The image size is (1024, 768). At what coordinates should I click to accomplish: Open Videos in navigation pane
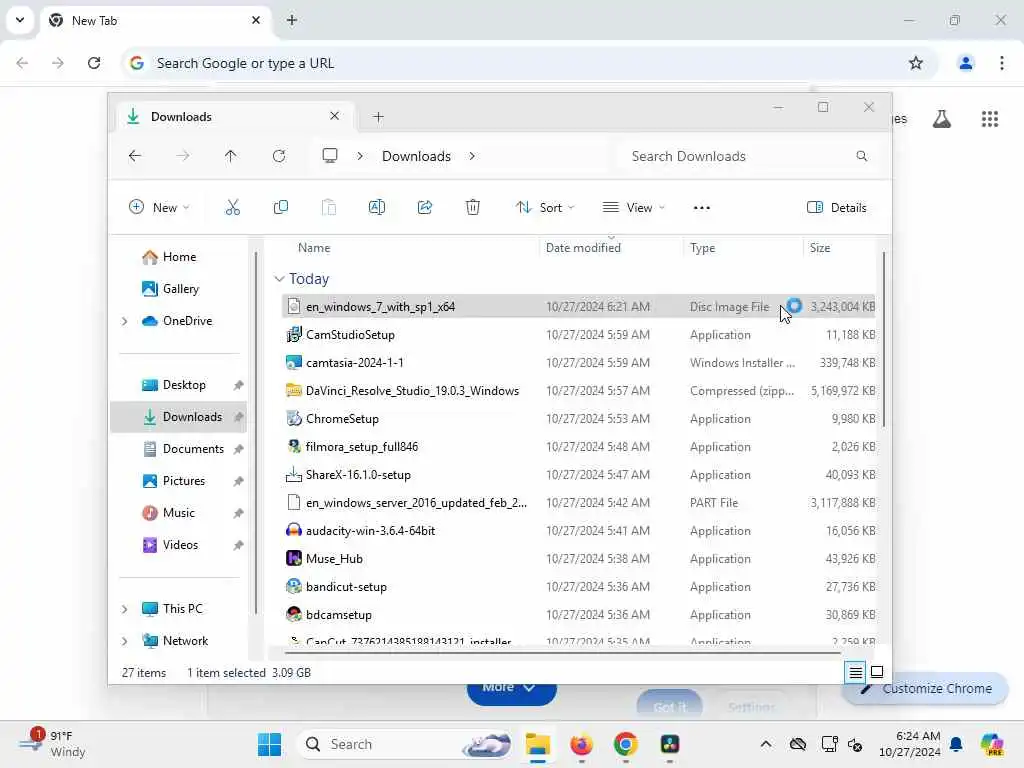click(170, 545)
